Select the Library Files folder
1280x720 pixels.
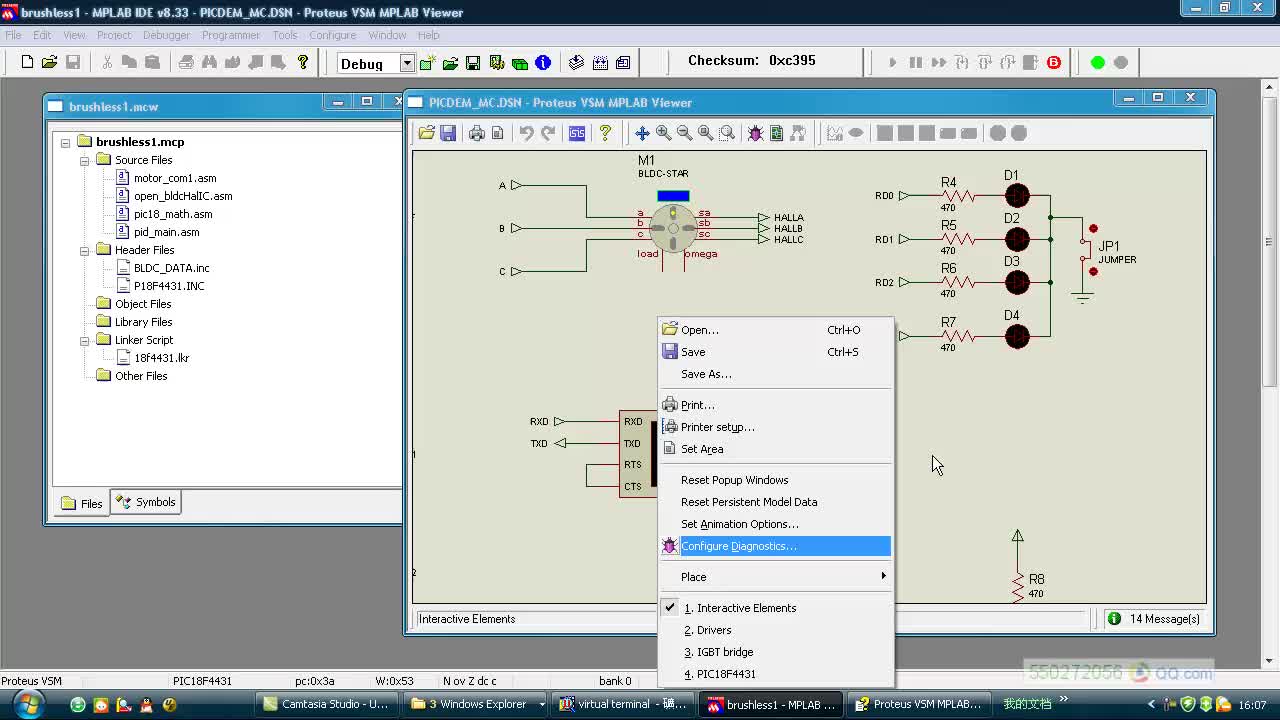pyautogui.click(x=143, y=322)
